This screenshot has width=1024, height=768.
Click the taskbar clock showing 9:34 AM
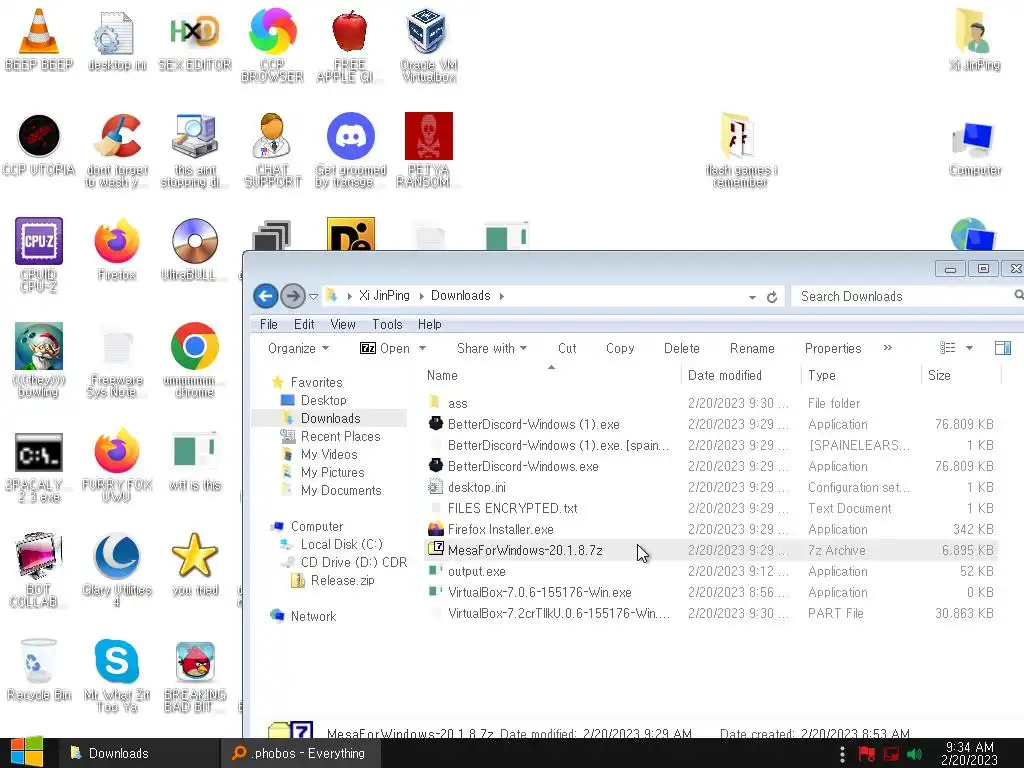click(x=969, y=753)
